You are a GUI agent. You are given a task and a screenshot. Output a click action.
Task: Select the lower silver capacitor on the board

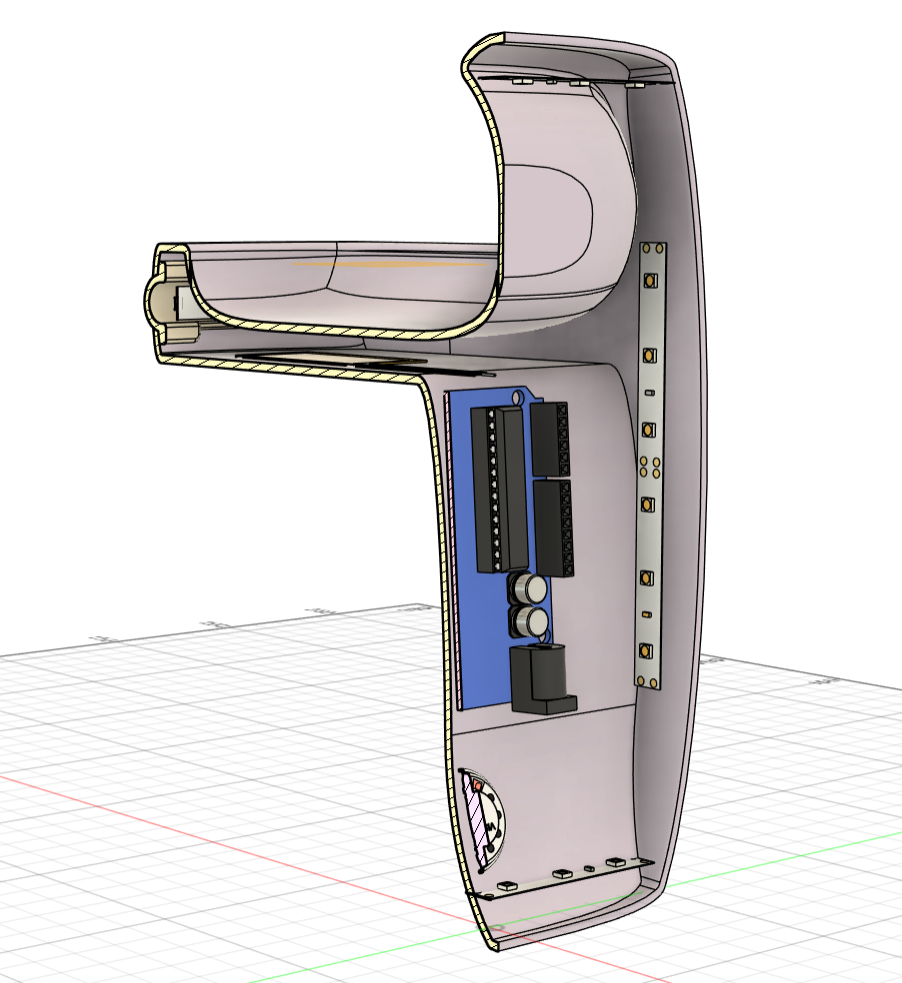click(x=529, y=621)
